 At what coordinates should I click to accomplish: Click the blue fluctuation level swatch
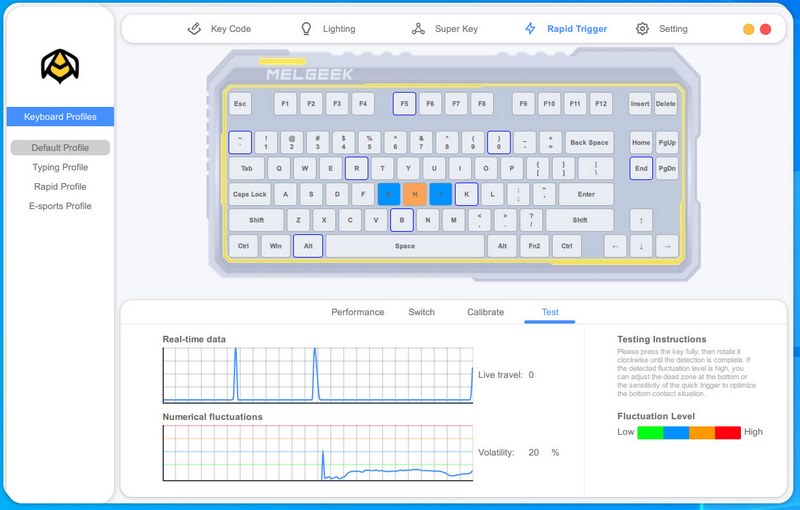coord(676,432)
